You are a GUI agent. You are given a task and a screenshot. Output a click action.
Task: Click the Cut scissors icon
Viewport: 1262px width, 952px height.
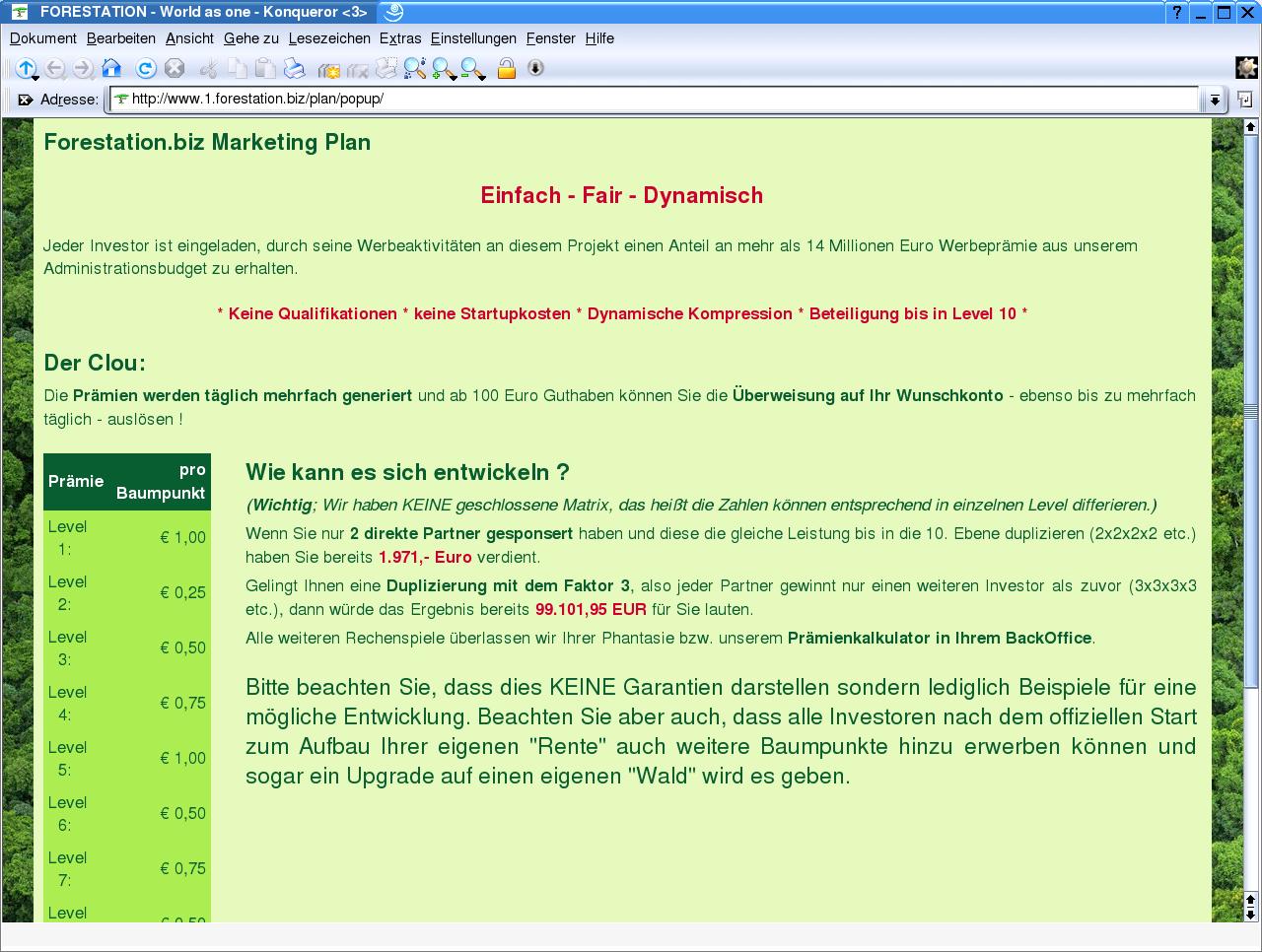click(208, 68)
